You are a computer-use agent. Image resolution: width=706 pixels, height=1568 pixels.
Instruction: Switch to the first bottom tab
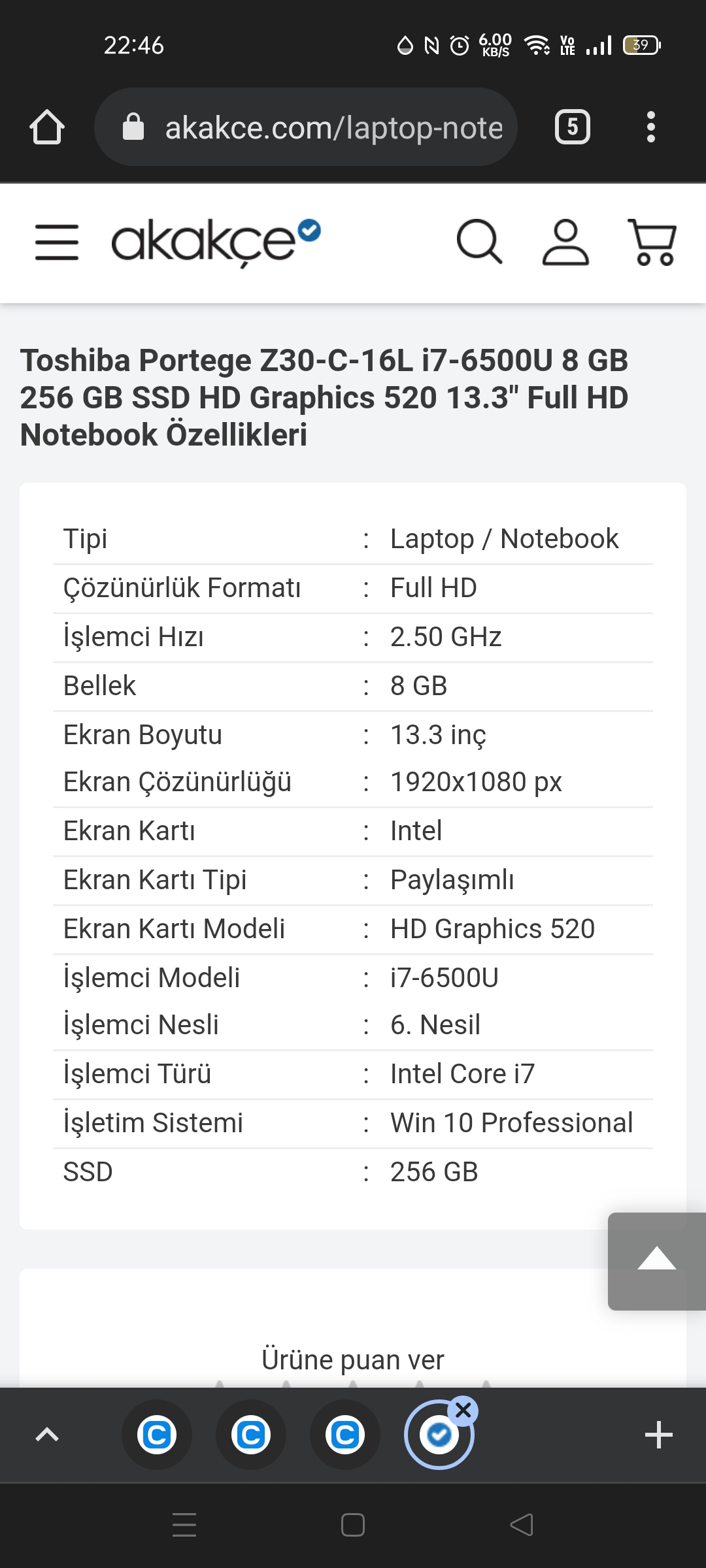click(x=157, y=1435)
